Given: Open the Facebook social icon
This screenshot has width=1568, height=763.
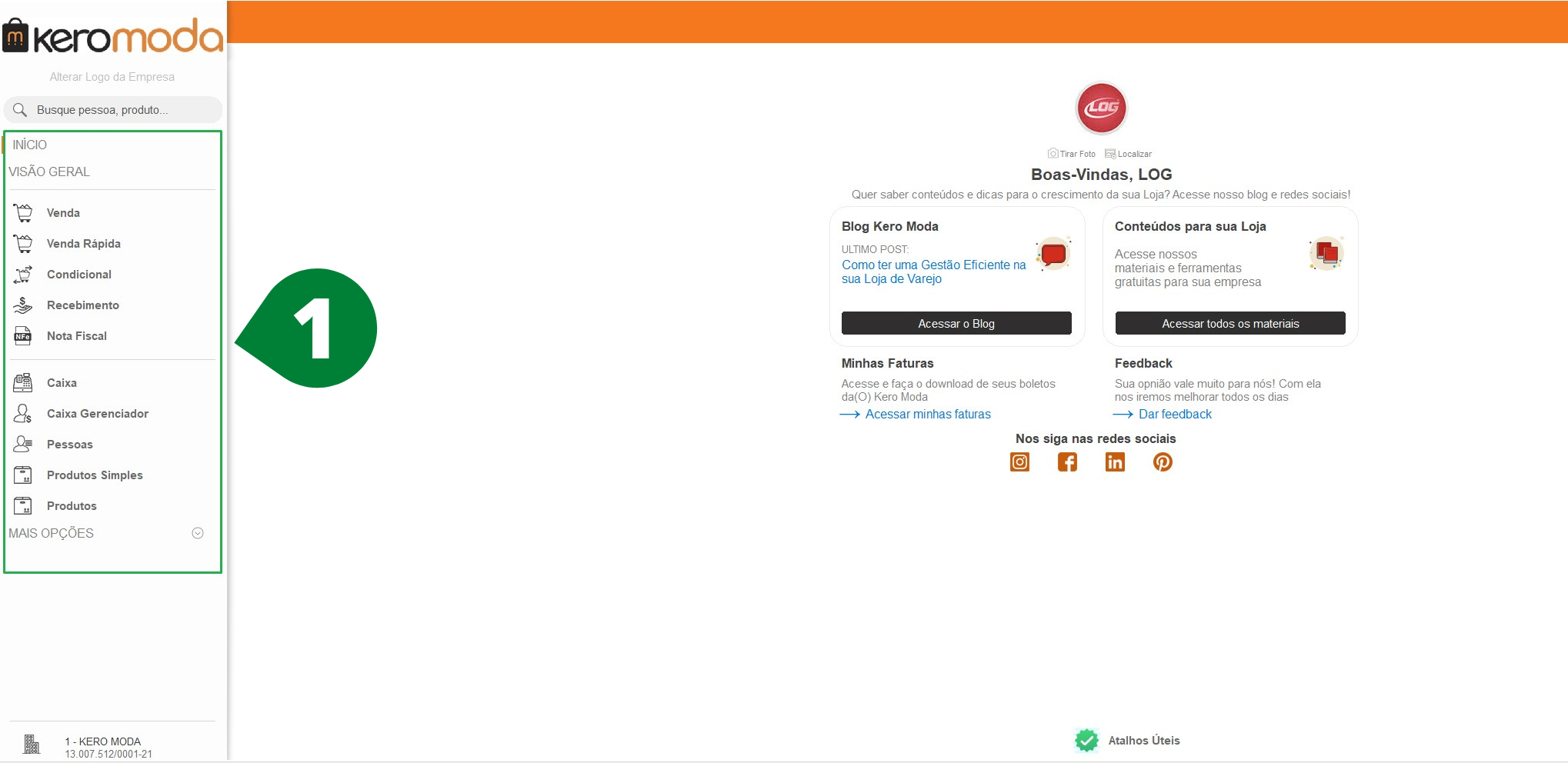Looking at the screenshot, I should coord(1067,461).
